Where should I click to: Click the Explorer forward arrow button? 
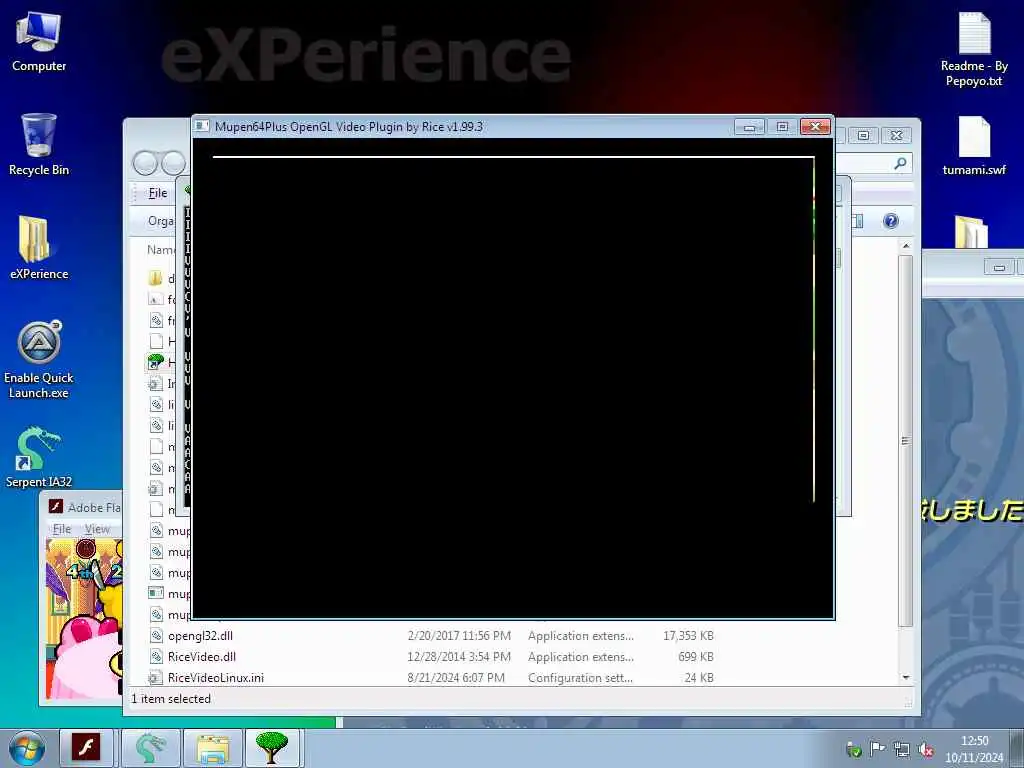coord(173,163)
